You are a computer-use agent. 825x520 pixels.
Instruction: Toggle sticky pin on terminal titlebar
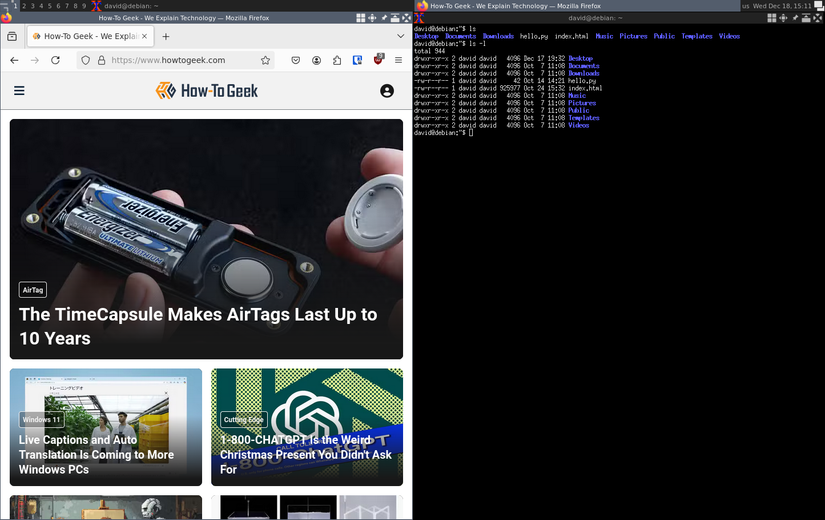coord(794,18)
